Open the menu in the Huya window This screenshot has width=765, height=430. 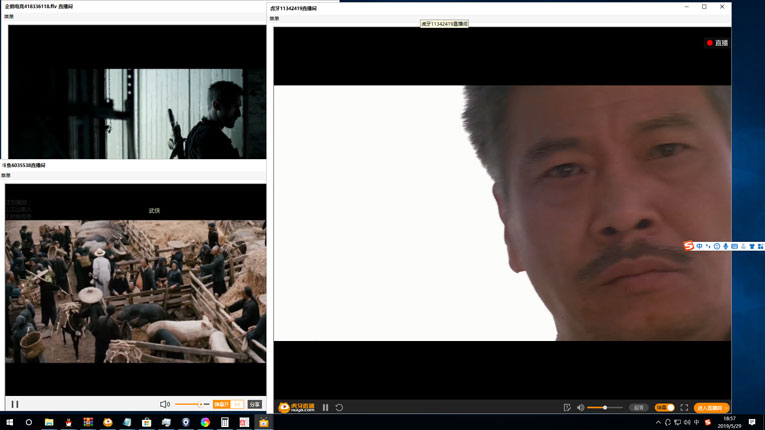[275, 18]
